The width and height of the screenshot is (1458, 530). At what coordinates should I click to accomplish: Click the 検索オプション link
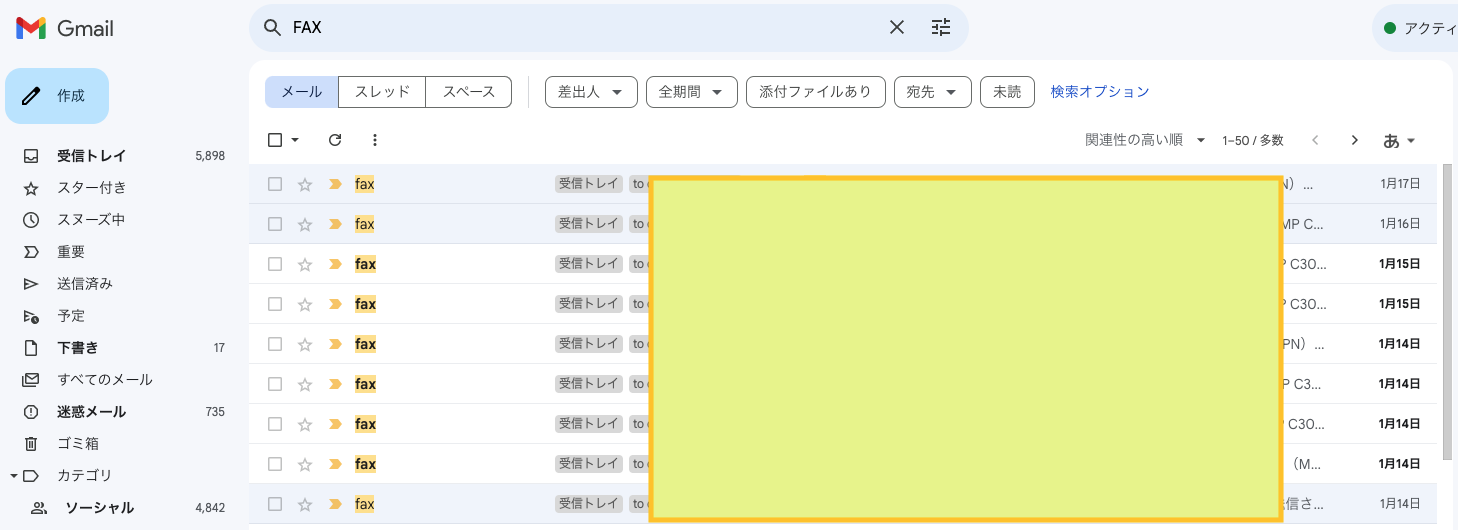(x=1099, y=92)
